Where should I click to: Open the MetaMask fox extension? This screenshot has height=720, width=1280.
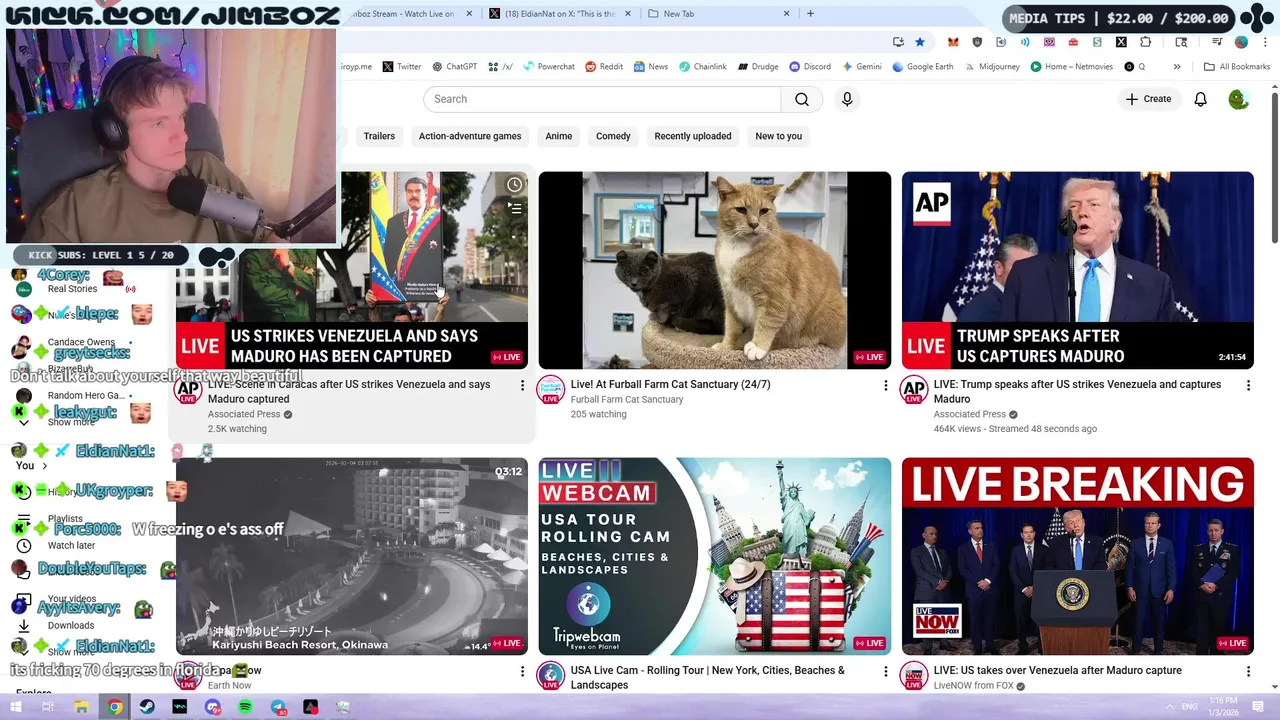tap(953, 42)
